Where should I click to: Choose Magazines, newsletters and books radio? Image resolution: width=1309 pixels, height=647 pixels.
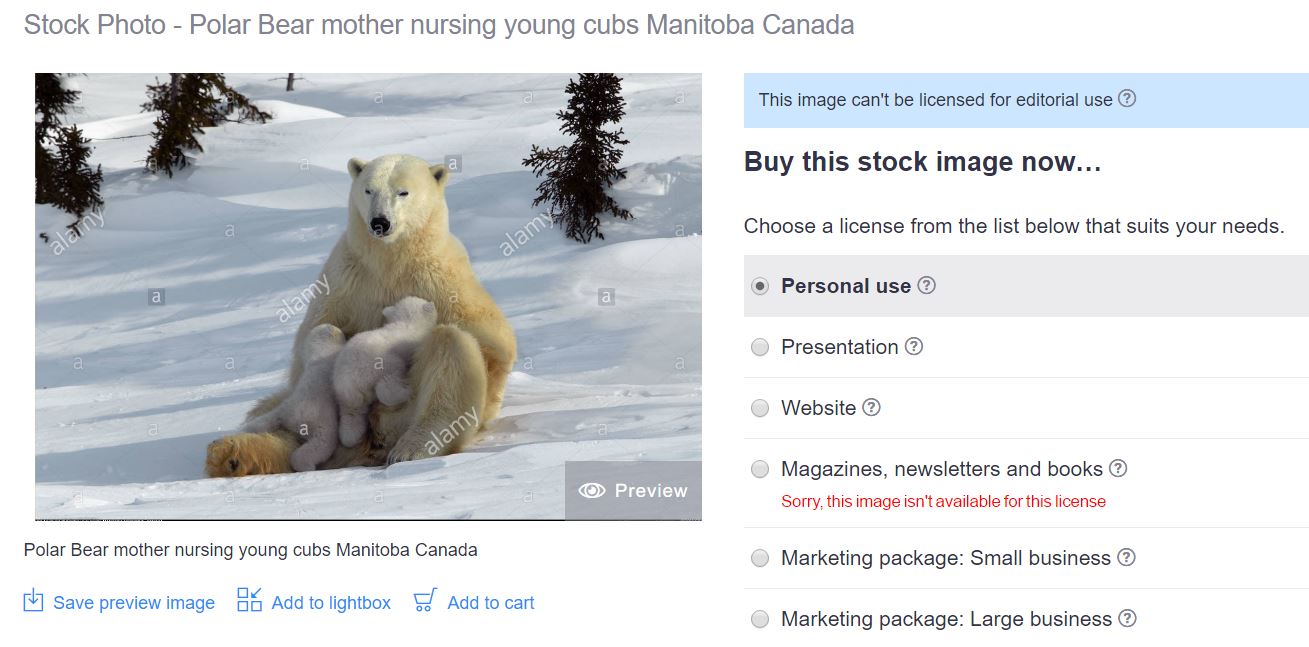coord(760,469)
